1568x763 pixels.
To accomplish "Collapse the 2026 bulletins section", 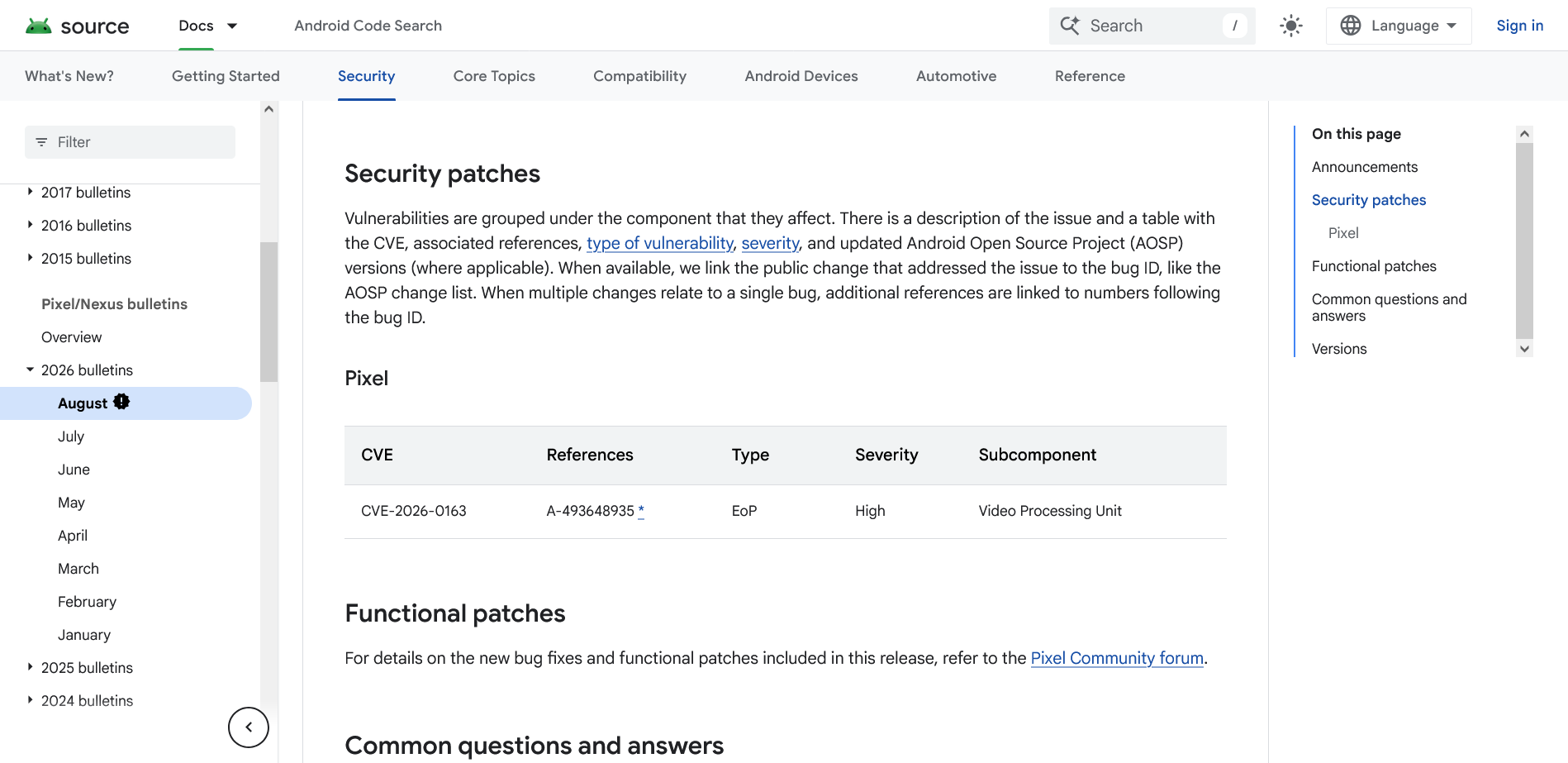I will coord(30,370).
